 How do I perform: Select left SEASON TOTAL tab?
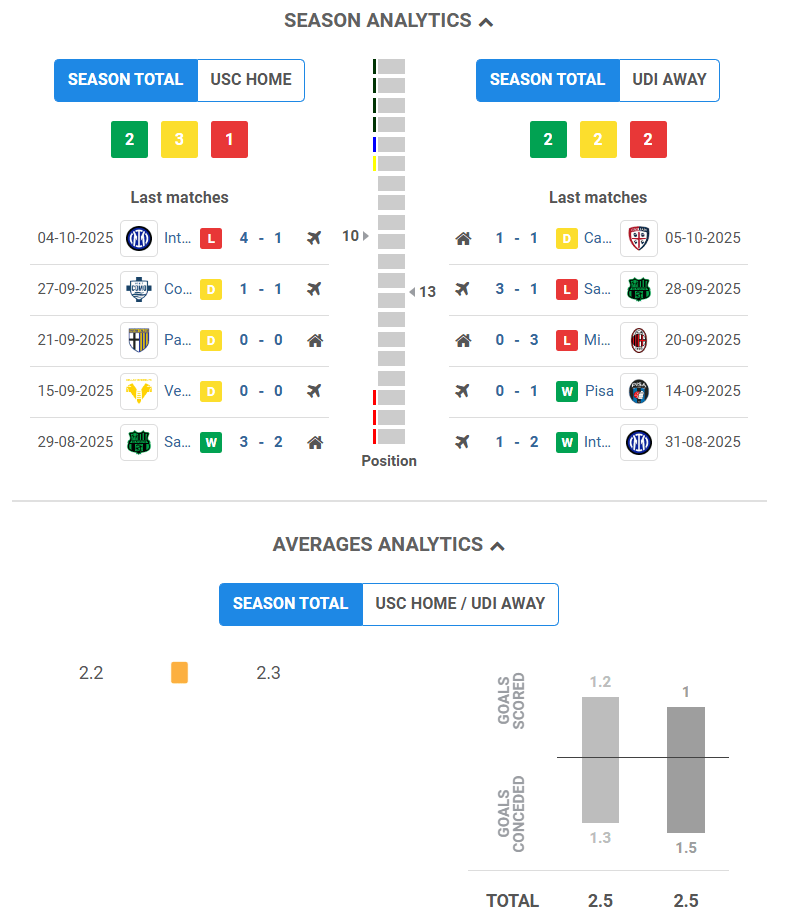(x=126, y=80)
